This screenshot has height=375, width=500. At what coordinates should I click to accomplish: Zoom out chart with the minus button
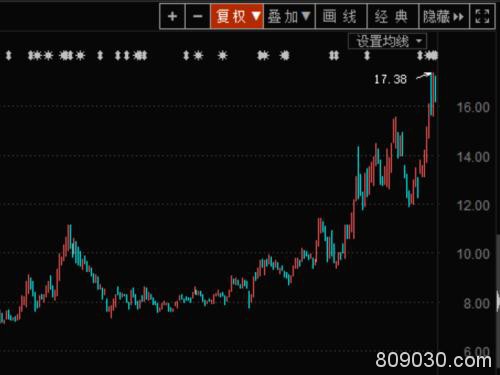pos(198,16)
